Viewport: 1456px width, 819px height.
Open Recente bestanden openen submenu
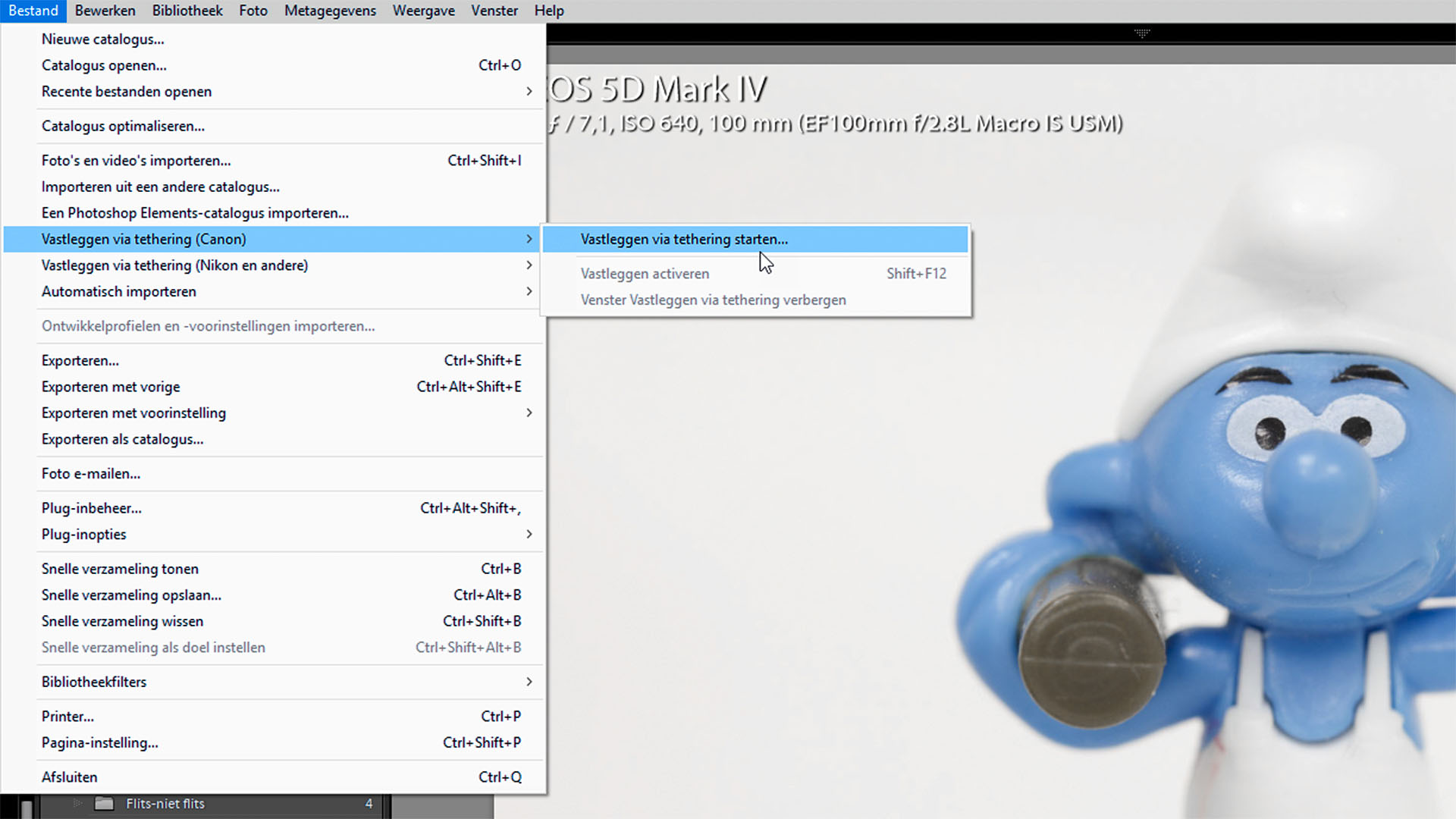point(127,92)
